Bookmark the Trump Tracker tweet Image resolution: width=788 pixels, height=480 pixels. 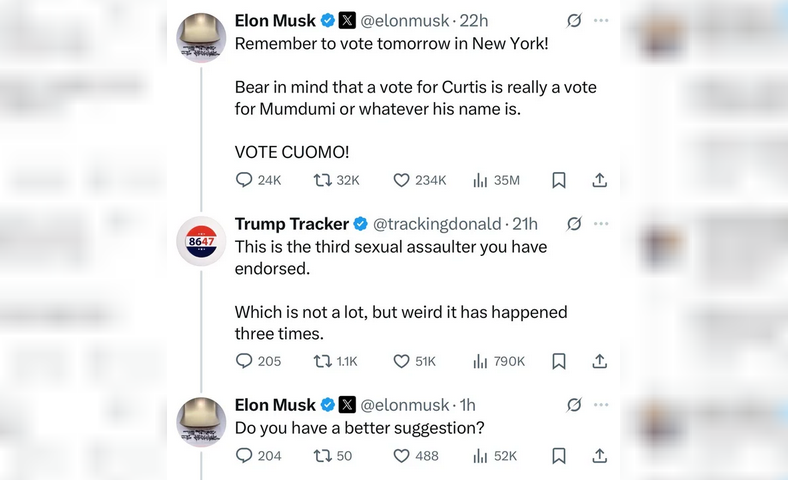point(559,361)
